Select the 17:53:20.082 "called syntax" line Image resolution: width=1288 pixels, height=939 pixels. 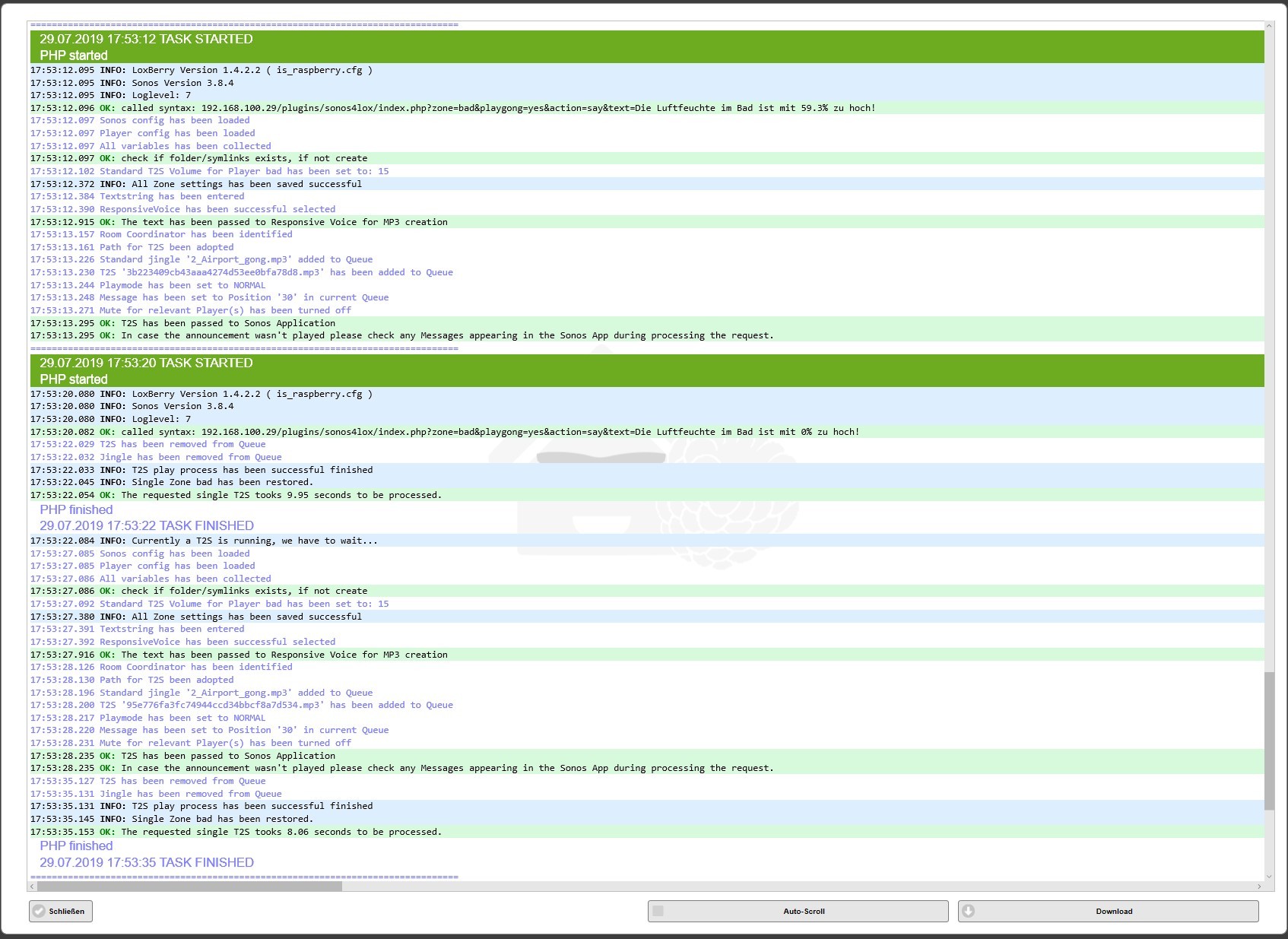pos(647,432)
